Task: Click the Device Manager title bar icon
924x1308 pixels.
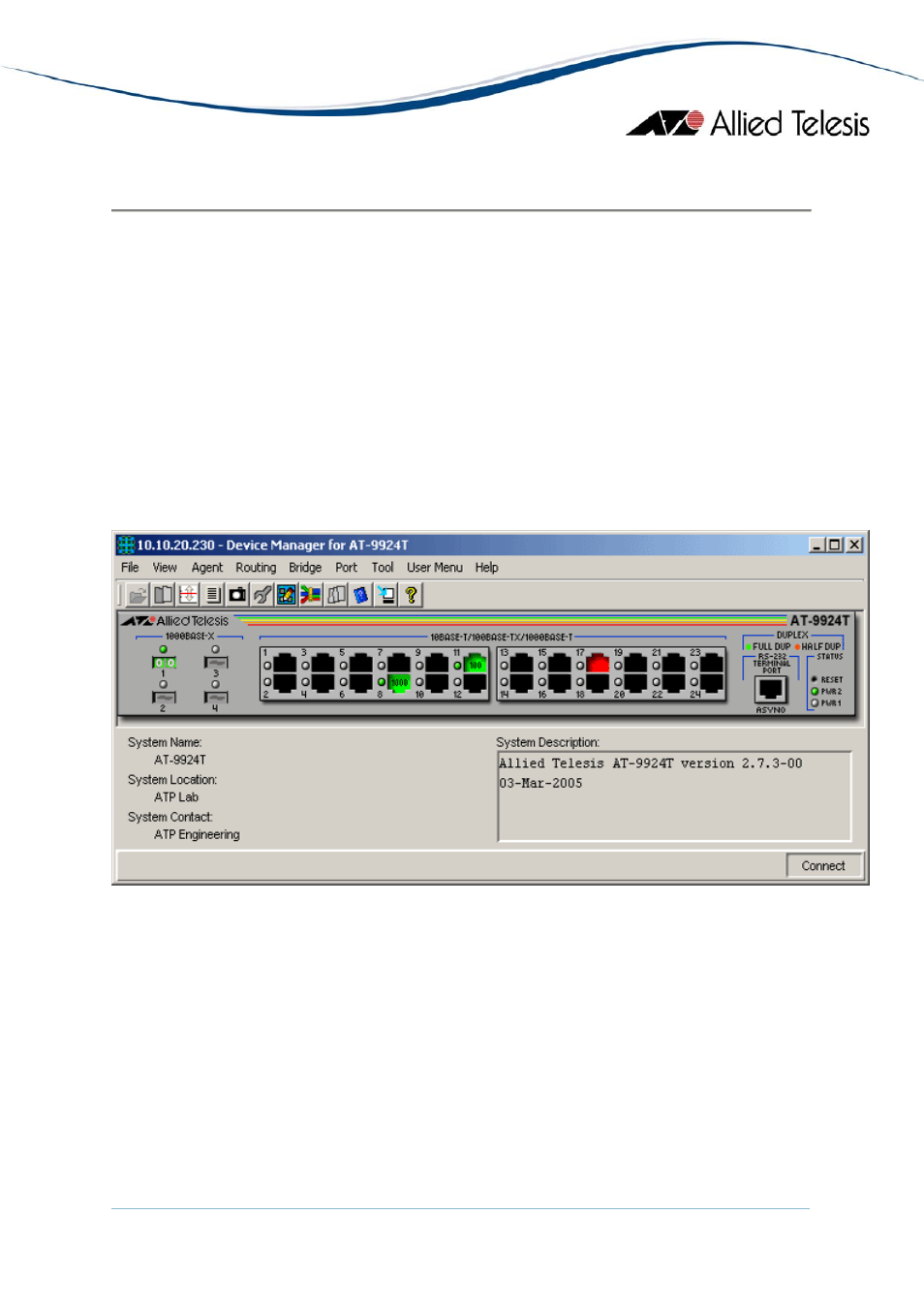Action: pos(126,545)
